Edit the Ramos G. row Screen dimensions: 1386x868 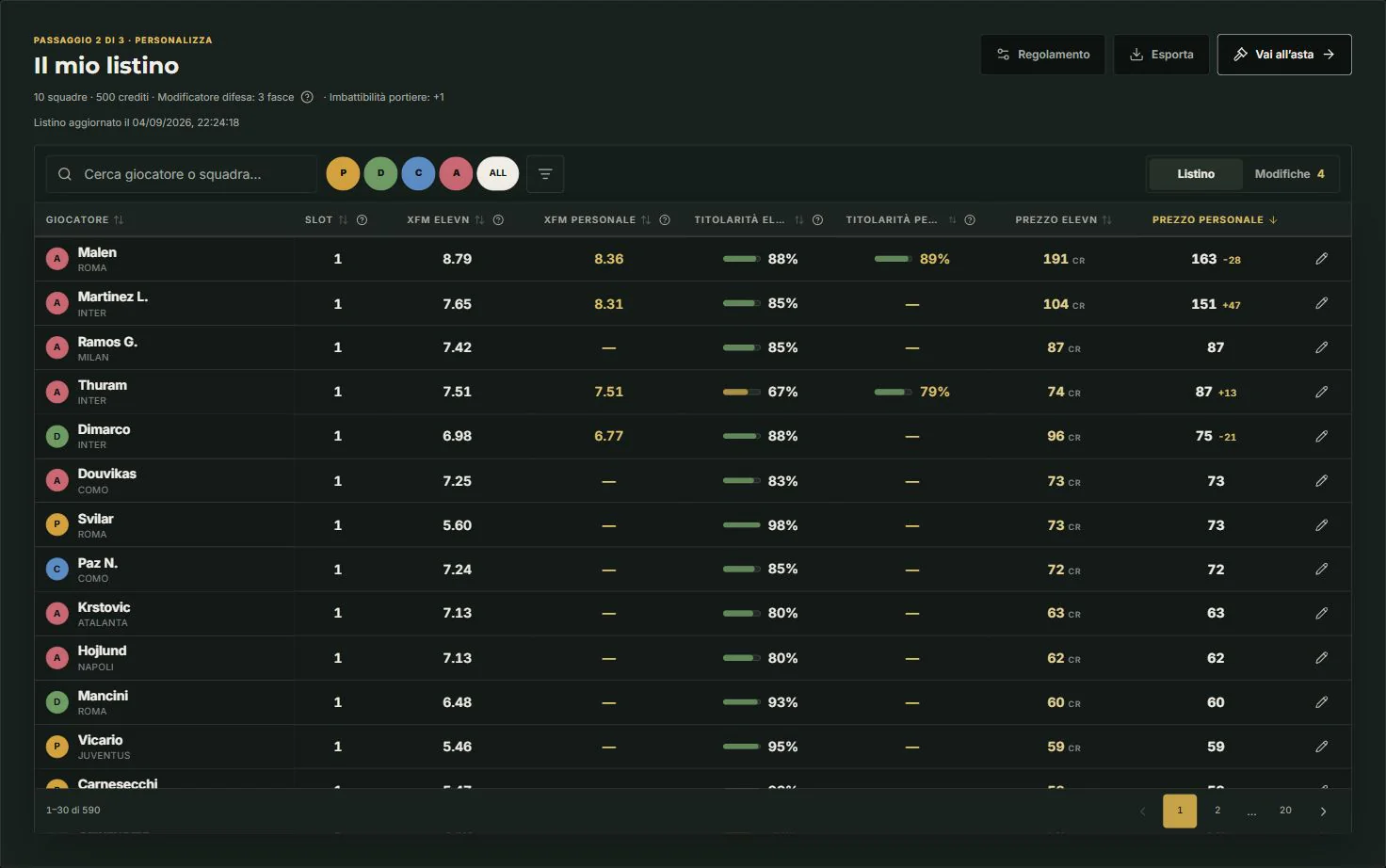(x=1321, y=347)
